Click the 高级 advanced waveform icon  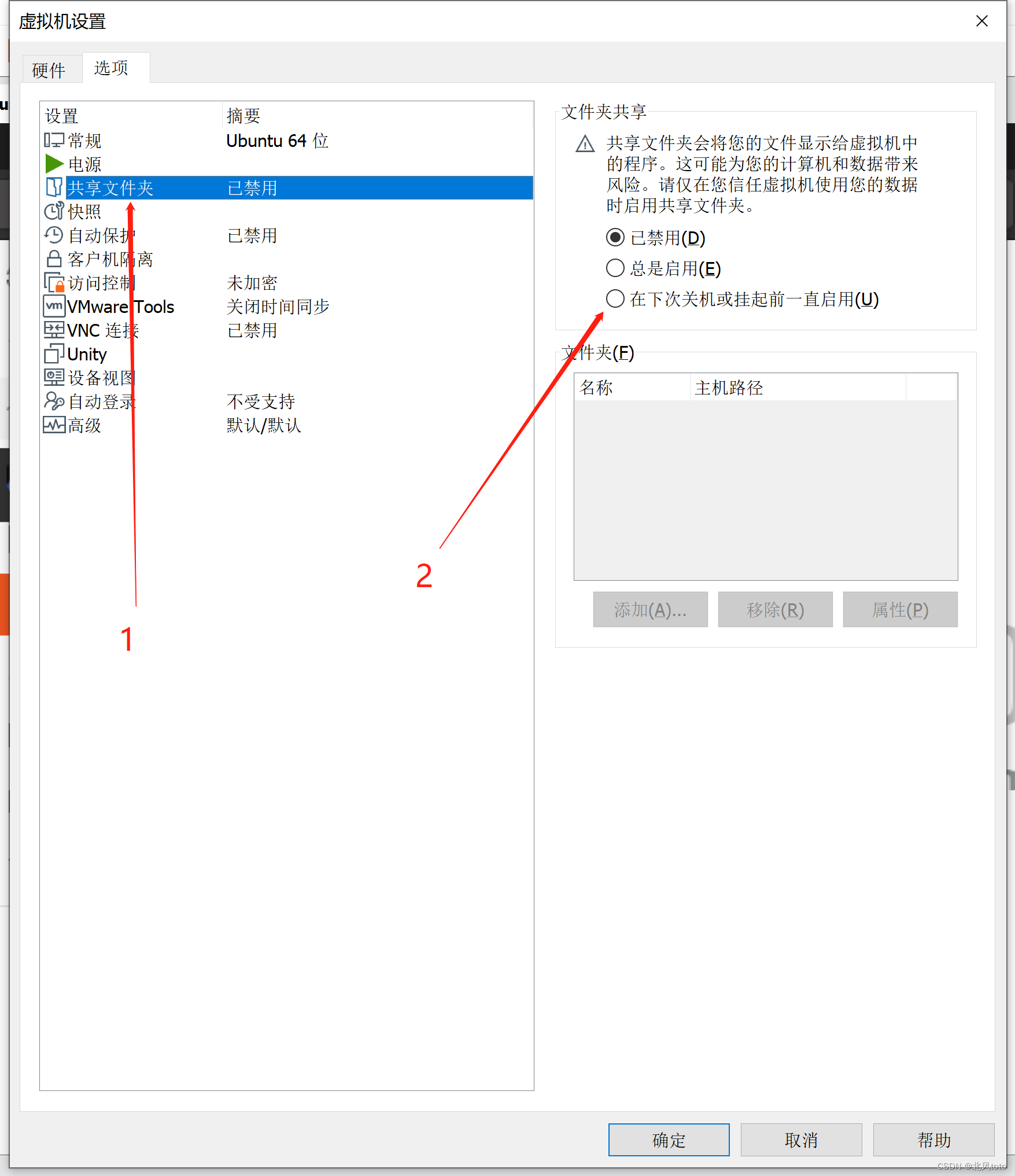[x=54, y=425]
